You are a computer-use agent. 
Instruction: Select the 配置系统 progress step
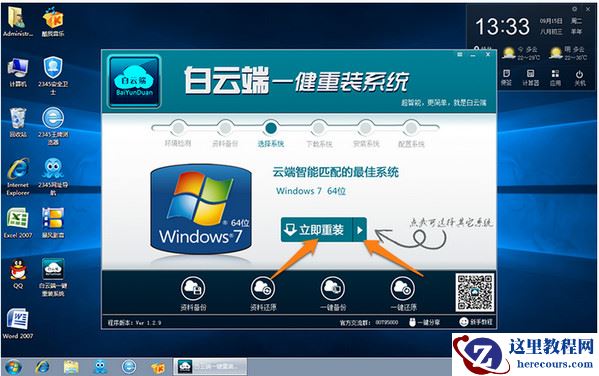(411, 134)
